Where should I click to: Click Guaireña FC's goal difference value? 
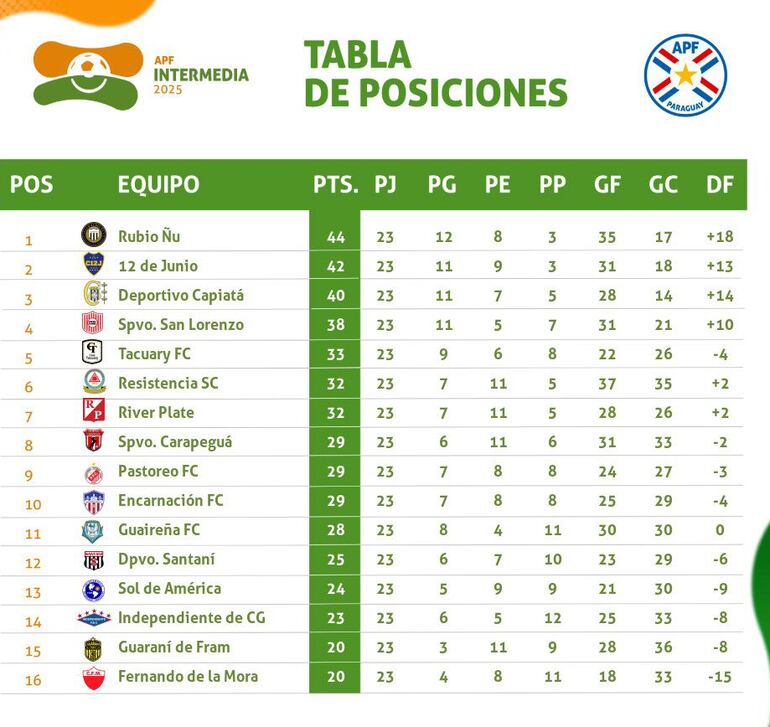pos(719,531)
